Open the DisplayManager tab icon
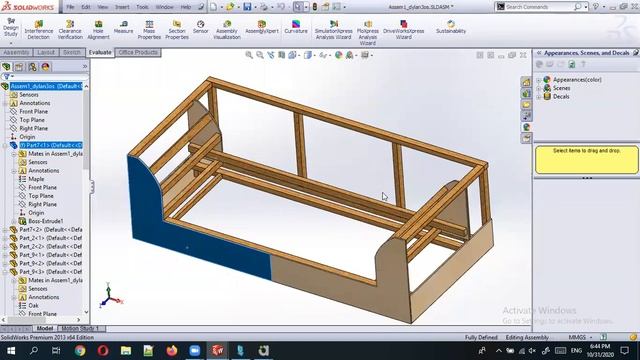 (45, 67)
